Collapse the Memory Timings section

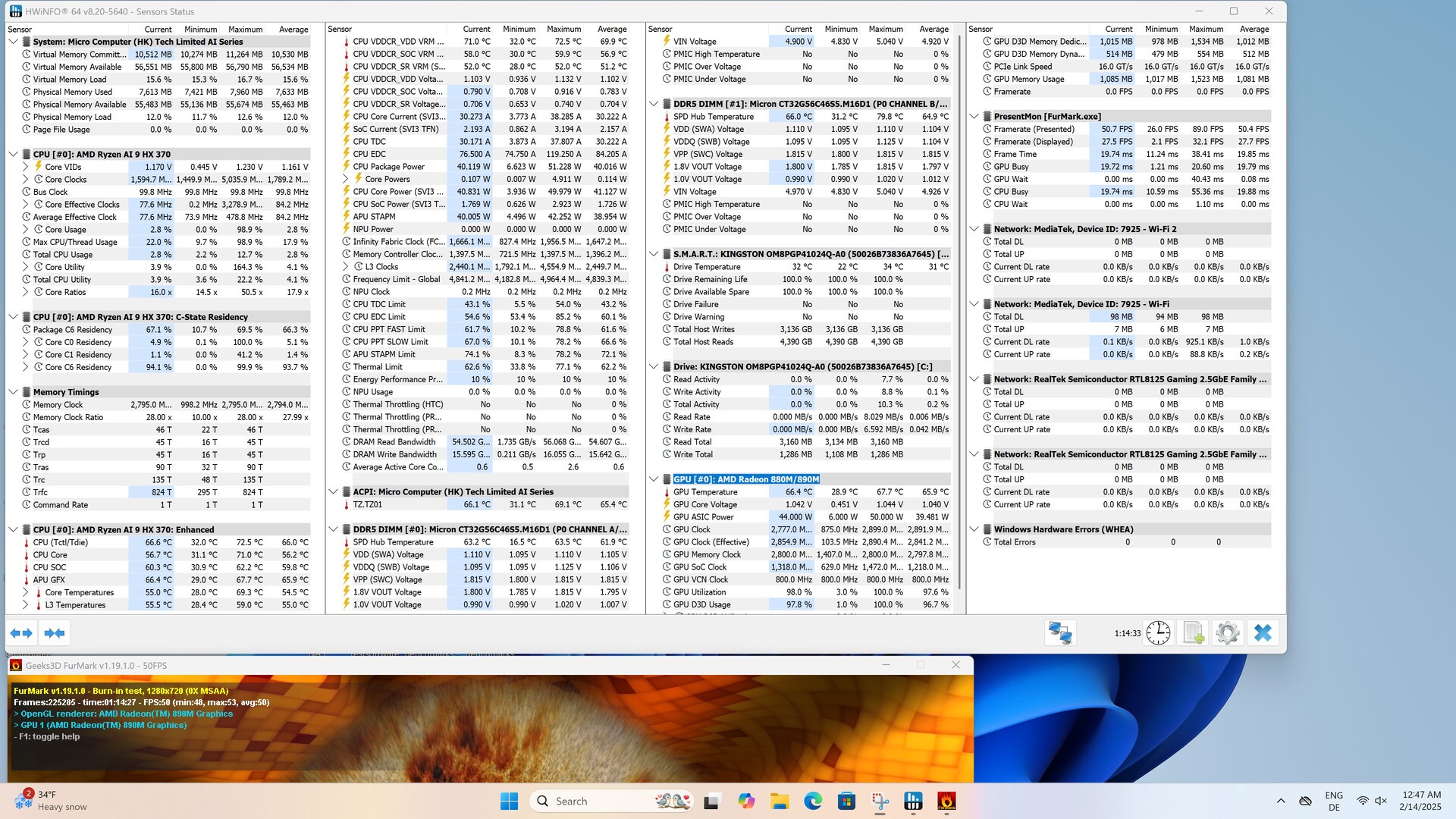(x=13, y=392)
